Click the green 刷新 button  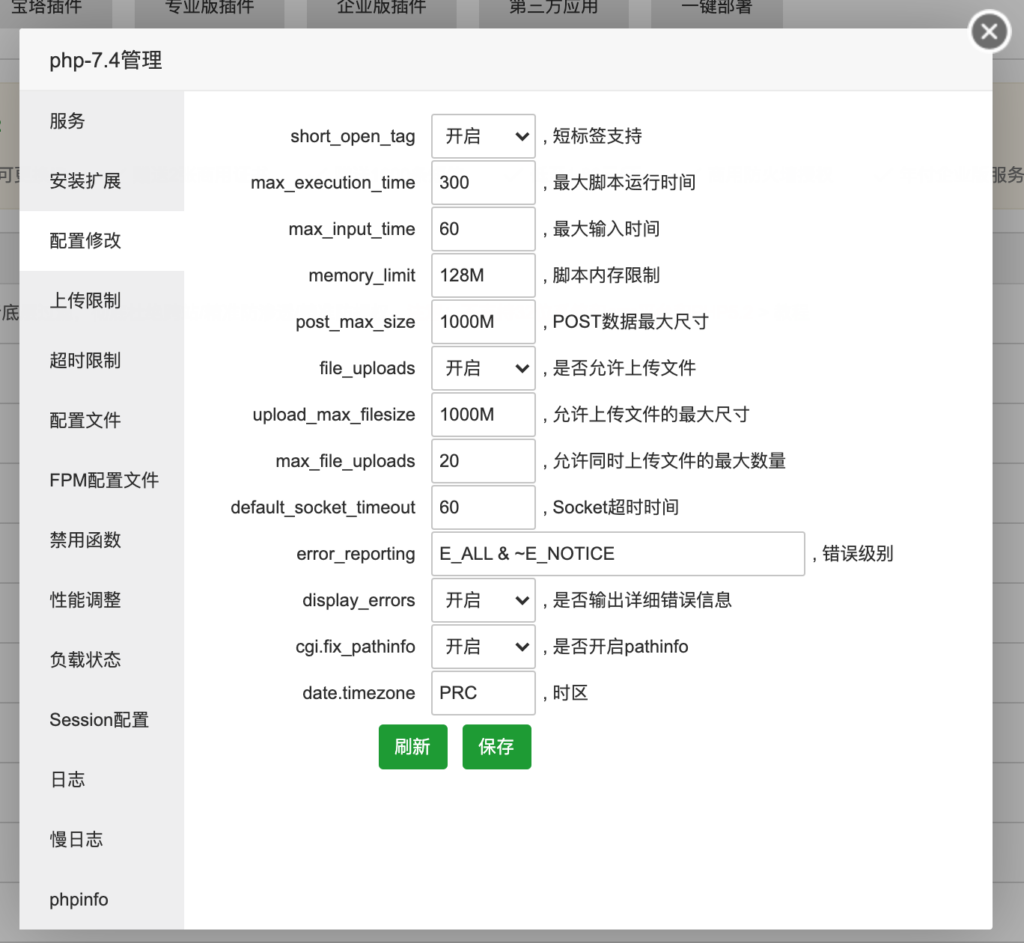(x=412, y=747)
